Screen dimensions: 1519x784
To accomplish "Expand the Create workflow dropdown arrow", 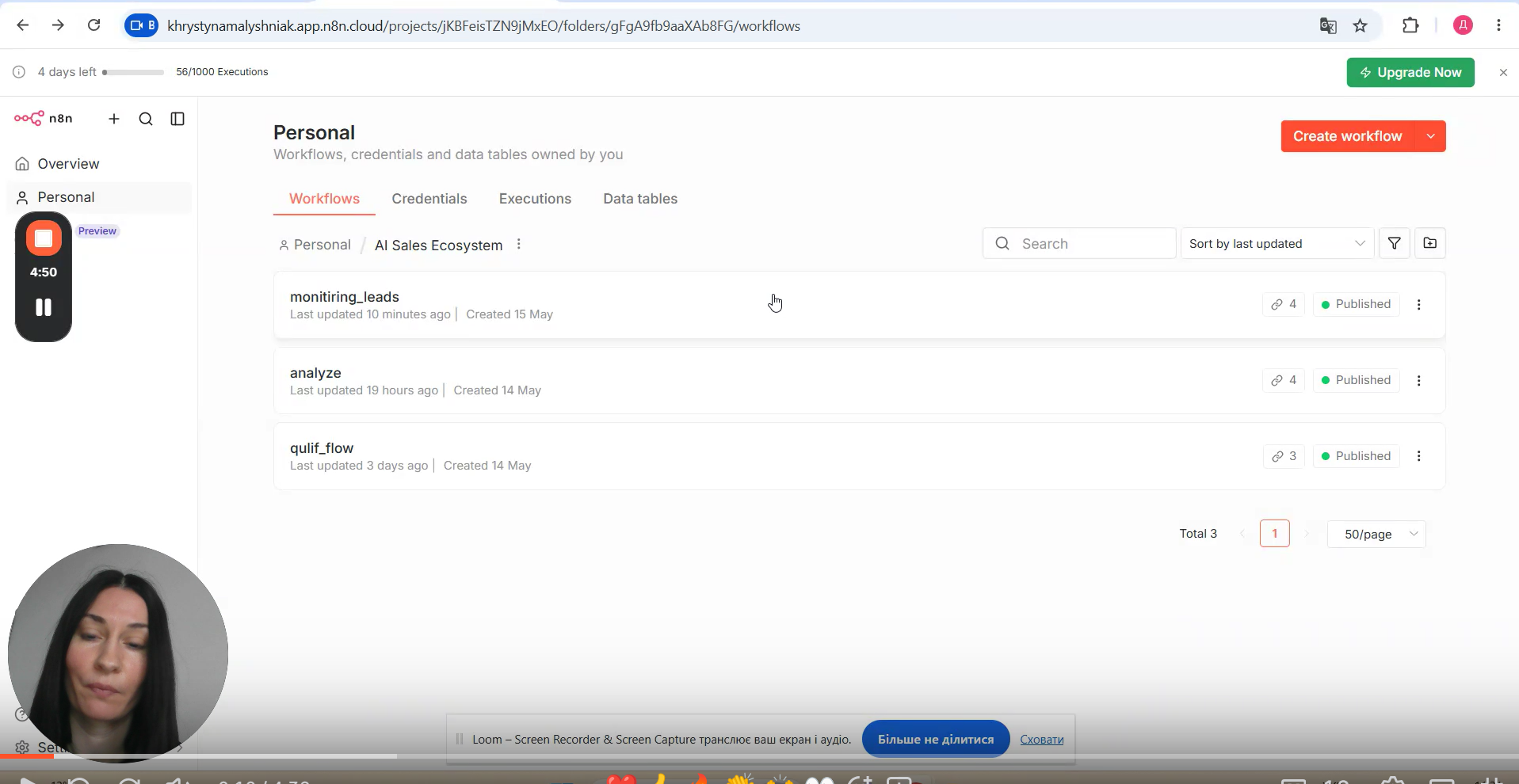I will (x=1430, y=136).
